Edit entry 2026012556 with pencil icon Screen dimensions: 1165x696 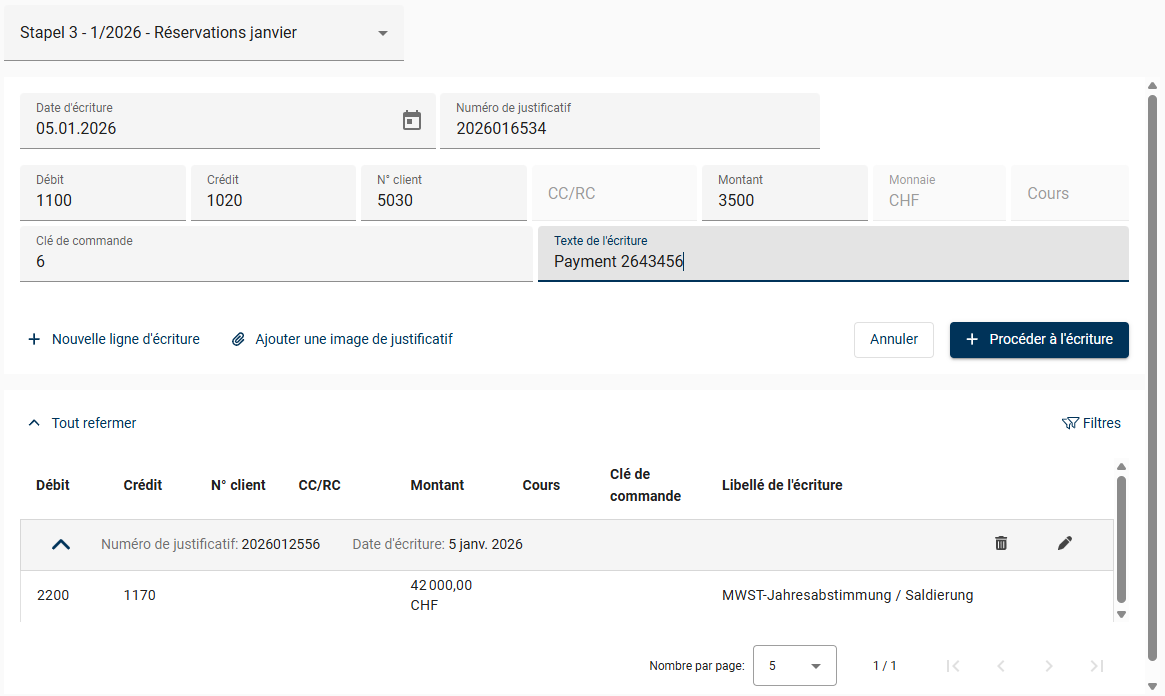[1065, 544]
